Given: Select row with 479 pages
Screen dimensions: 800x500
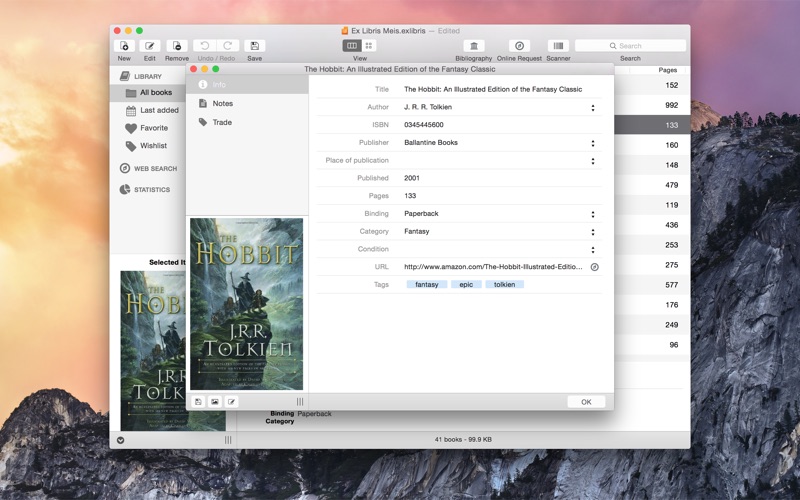Looking at the screenshot, I should (652, 185).
